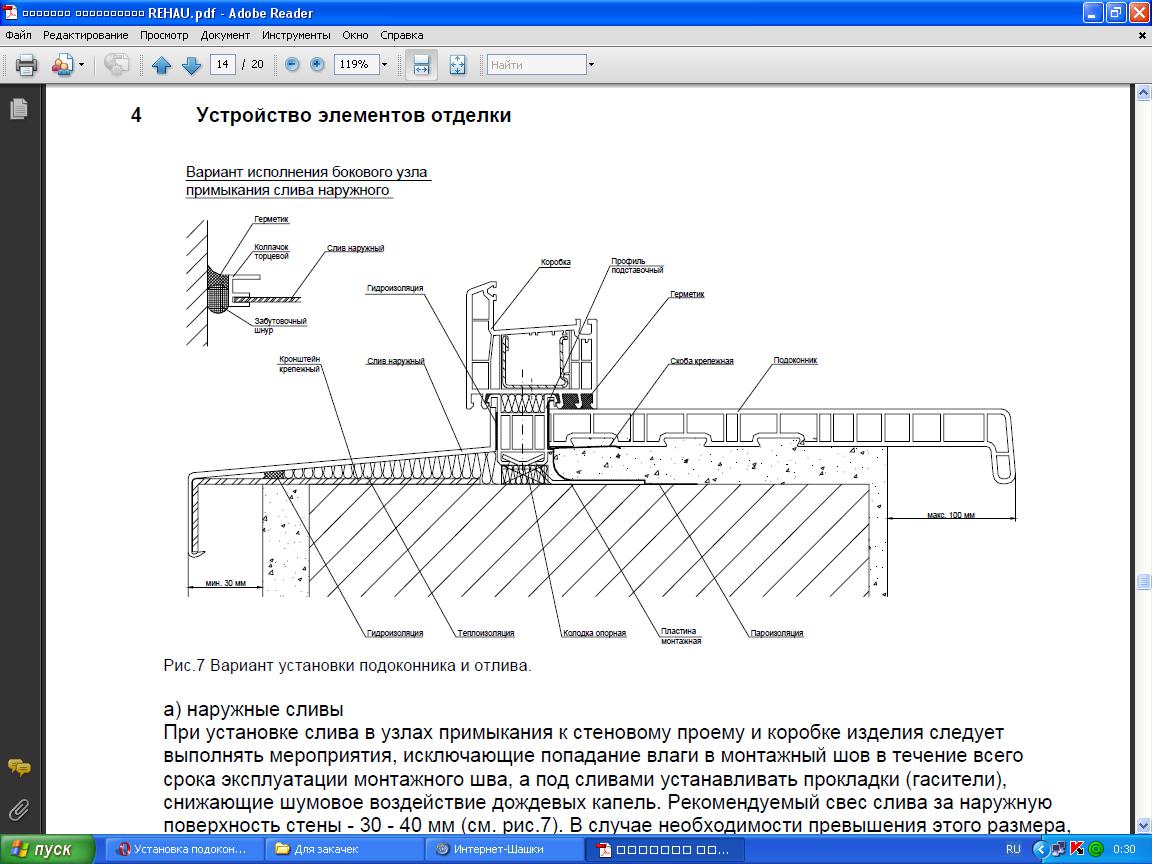Click the network computers tray icon

tap(1058, 849)
